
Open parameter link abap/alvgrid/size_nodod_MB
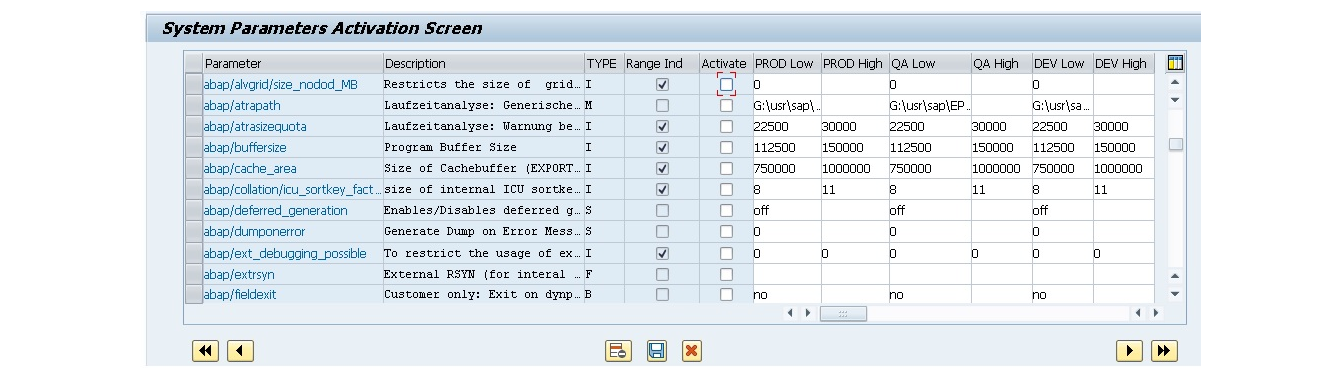click(280, 85)
